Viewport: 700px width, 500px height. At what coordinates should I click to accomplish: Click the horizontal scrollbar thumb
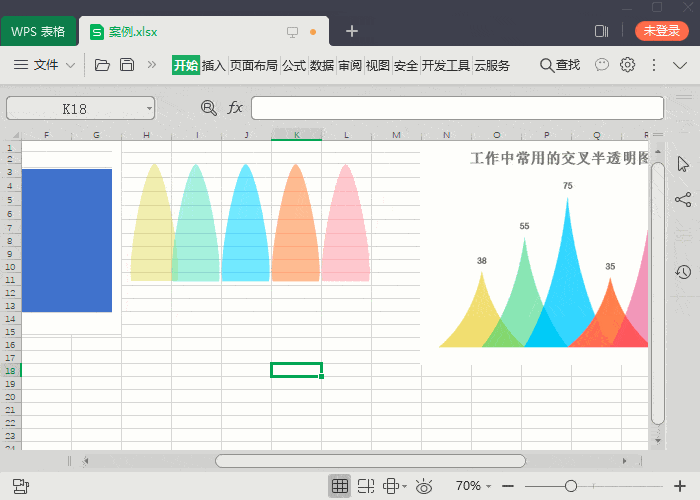pos(370,461)
